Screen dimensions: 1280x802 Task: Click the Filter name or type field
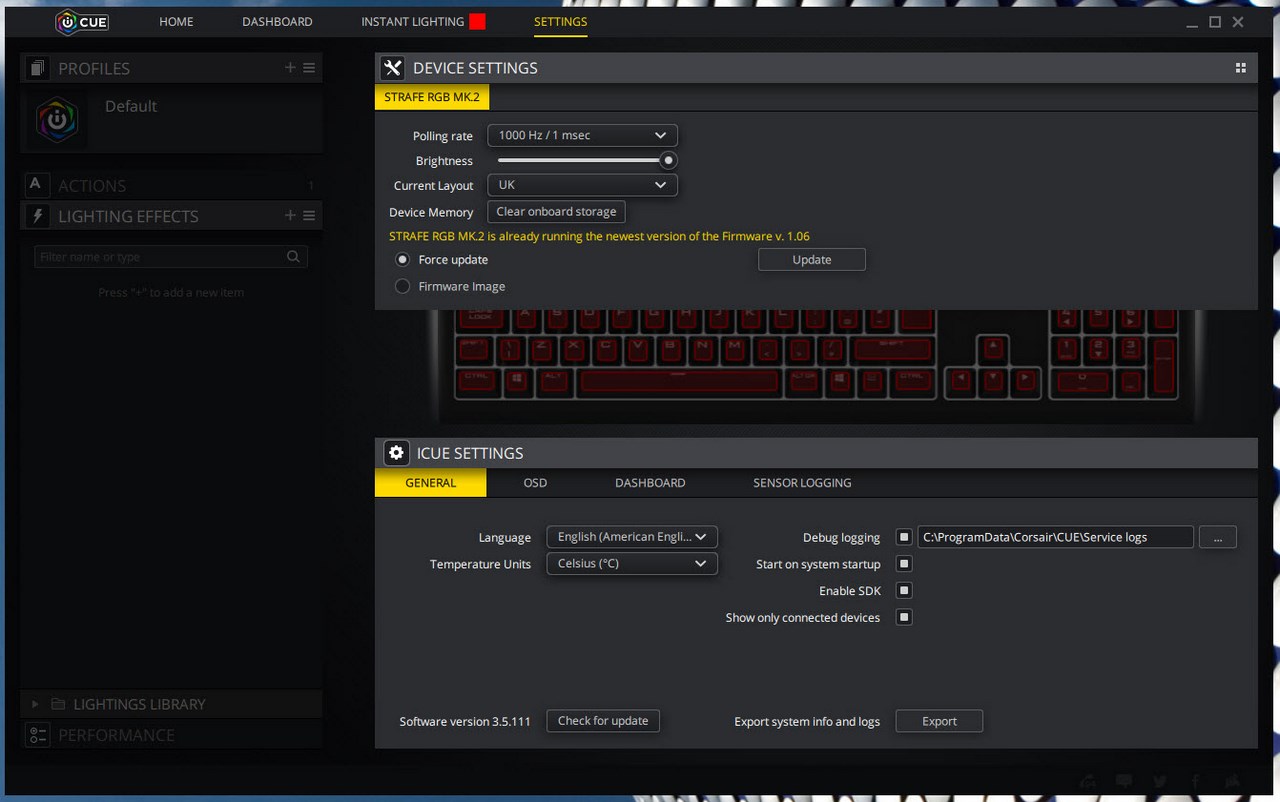coord(171,257)
